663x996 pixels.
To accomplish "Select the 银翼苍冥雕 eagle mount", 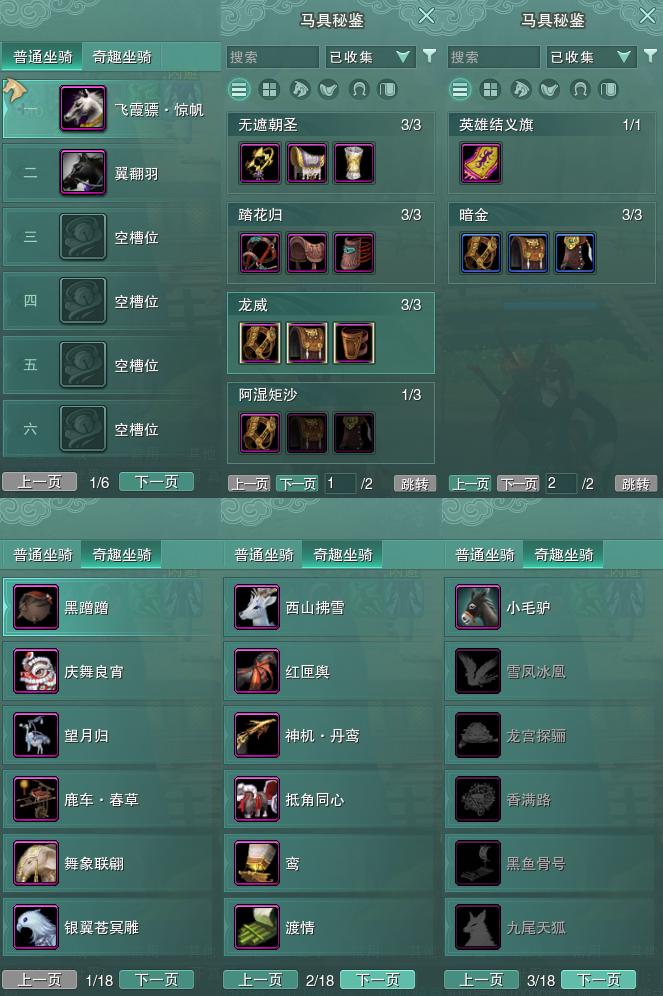I will pos(36,927).
